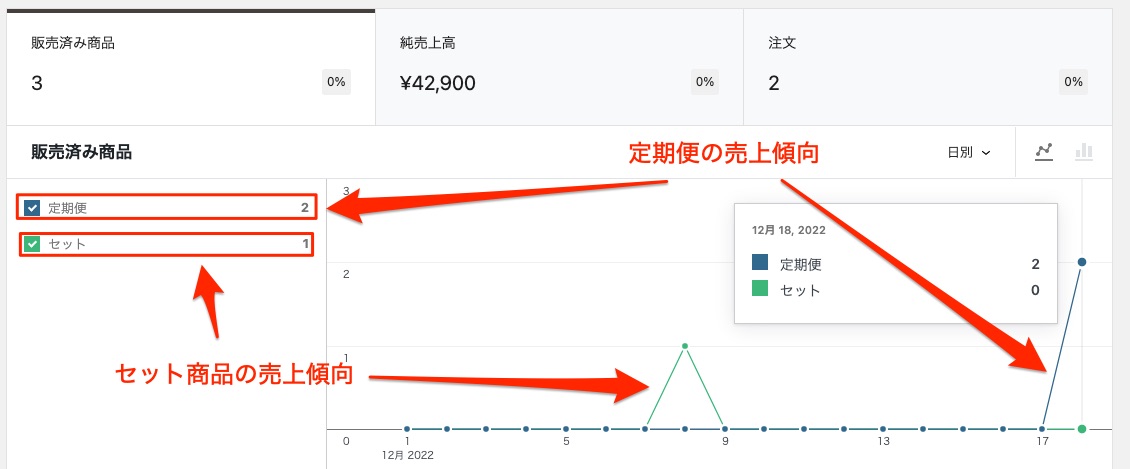Switch to the bar chart view

pyautogui.click(x=1083, y=152)
